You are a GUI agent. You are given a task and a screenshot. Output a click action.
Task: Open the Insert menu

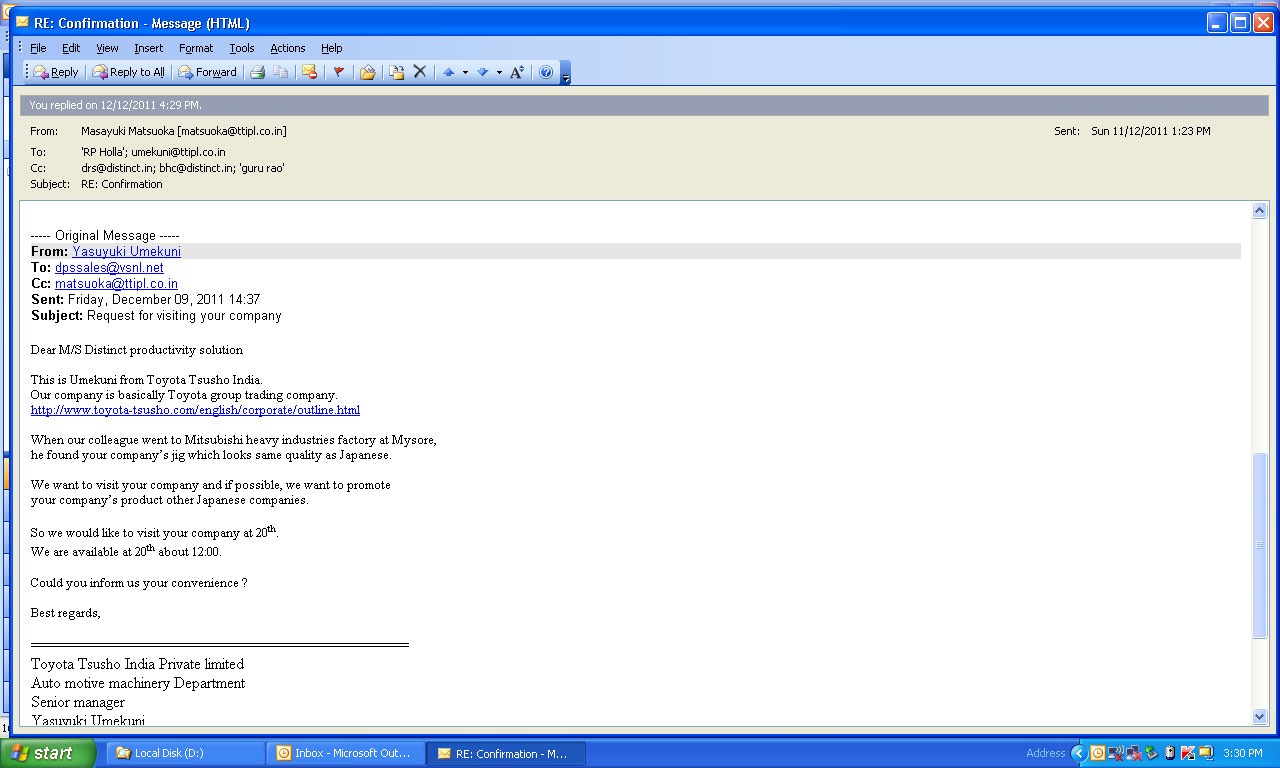point(149,48)
